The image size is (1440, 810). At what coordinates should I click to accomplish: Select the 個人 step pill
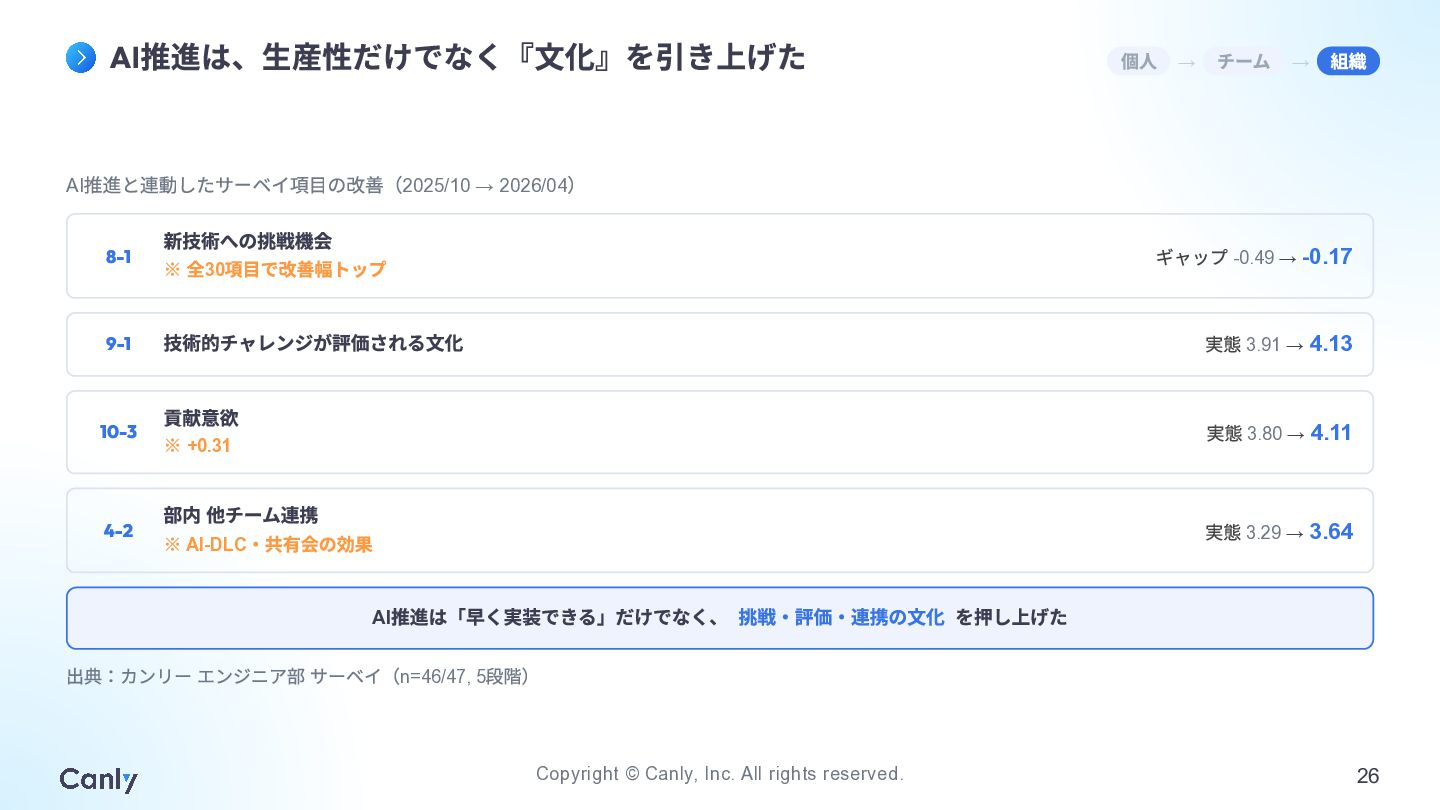coord(1138,61)
